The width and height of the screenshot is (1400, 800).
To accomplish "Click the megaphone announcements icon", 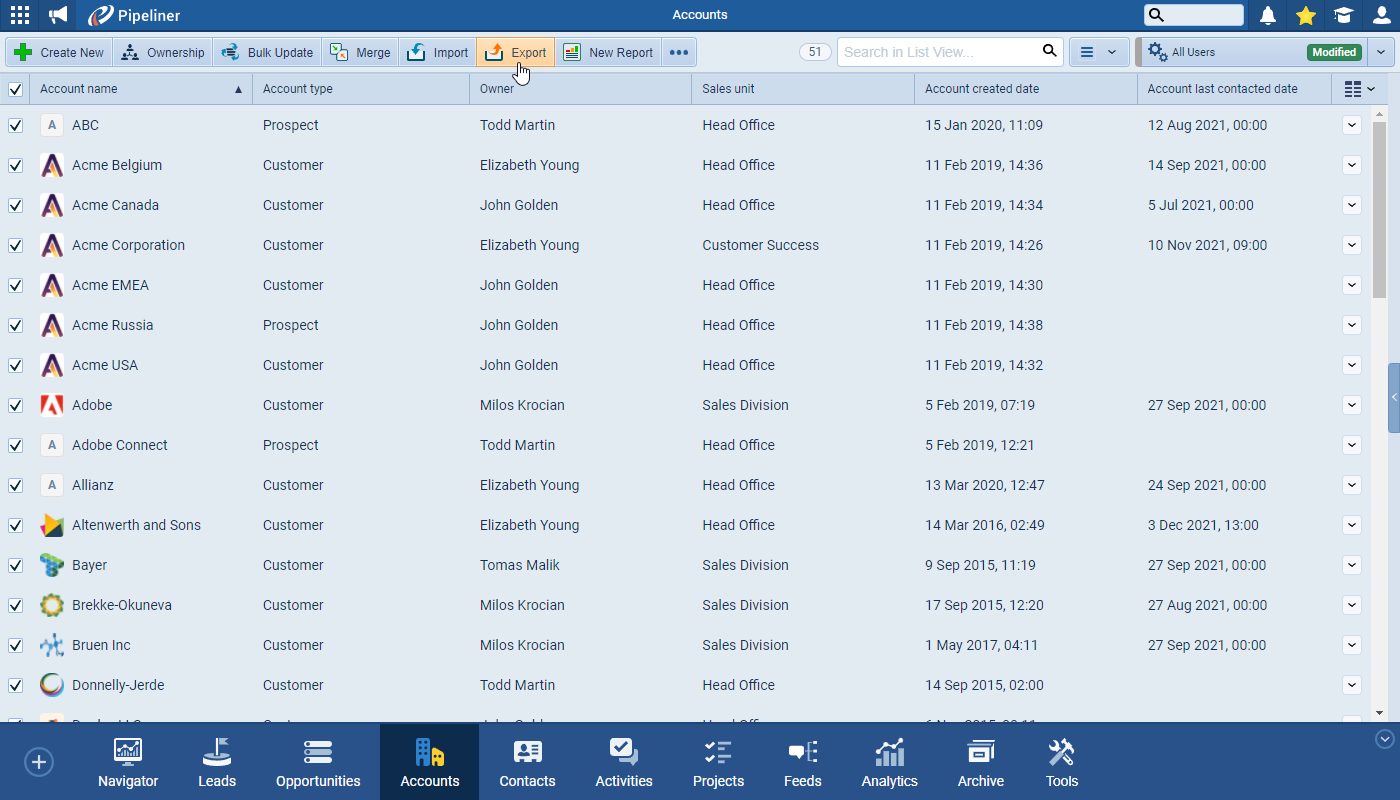I will 59,15.
